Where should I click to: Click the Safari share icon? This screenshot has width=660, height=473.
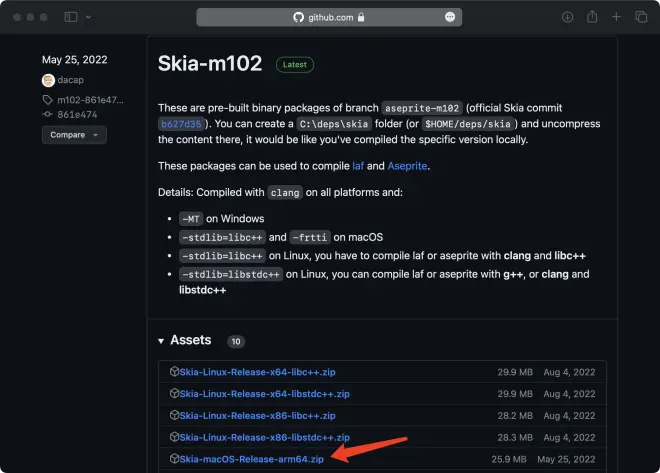[x=592, y=16]
